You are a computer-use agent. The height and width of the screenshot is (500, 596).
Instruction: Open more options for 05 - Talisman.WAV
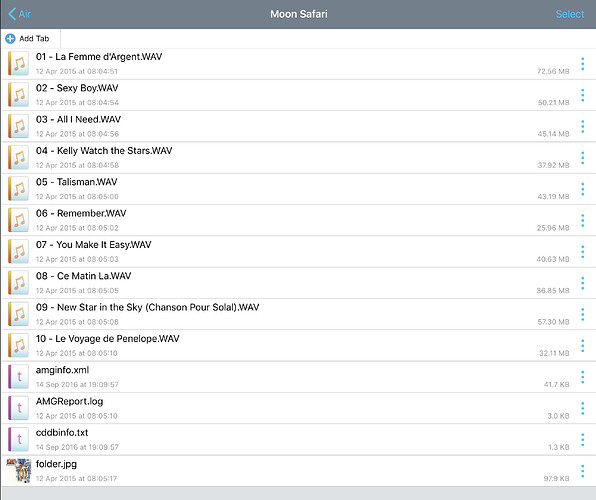pyautogui.click(x=582, y=189)
